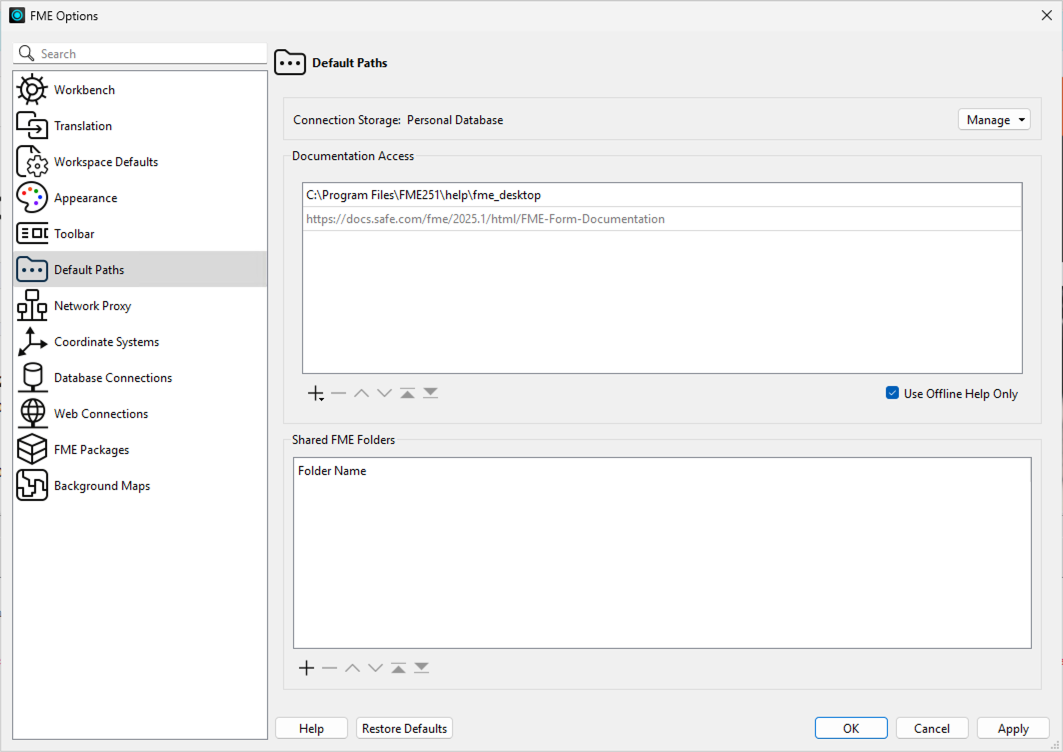Select Database Connections category
Screen dimensions: 1063x752
point(140,377)
